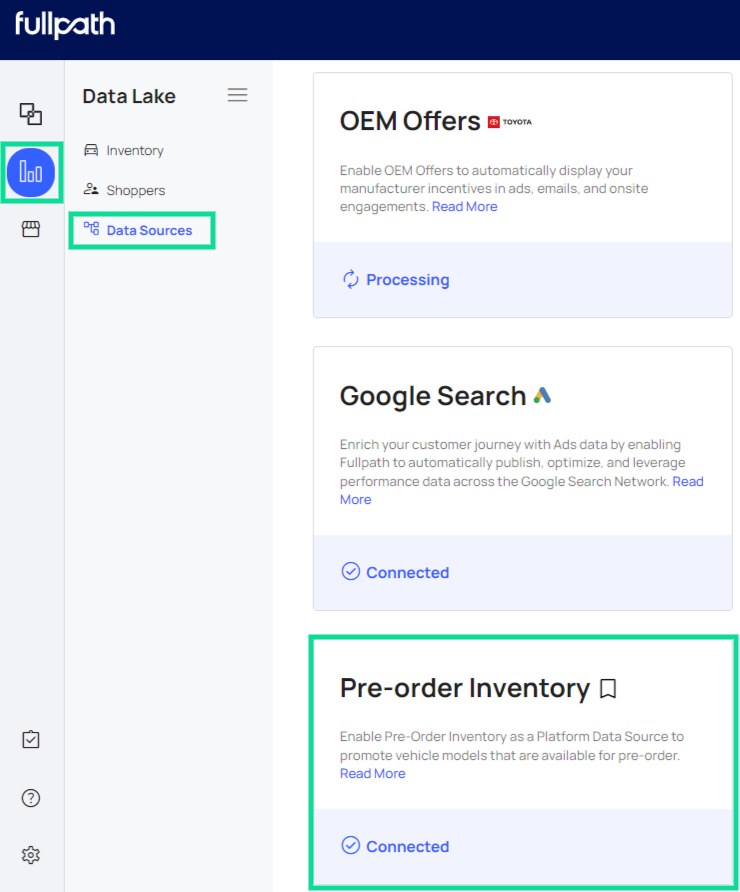
Task: Open the clipboard checklist icon
Action: pos(31,740)
